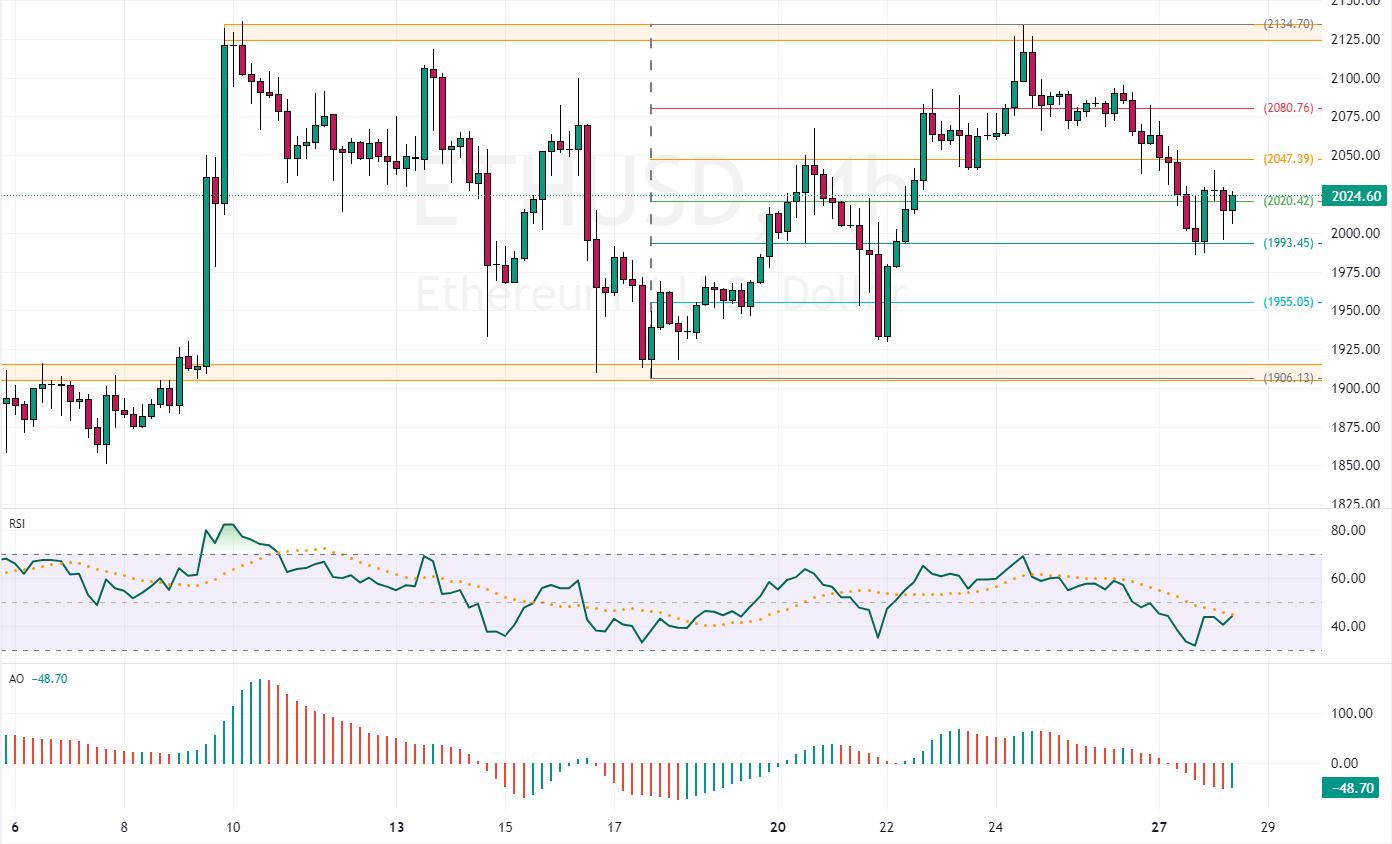
Task: Select the AO indicator title label
Action: tap(17, 679)
